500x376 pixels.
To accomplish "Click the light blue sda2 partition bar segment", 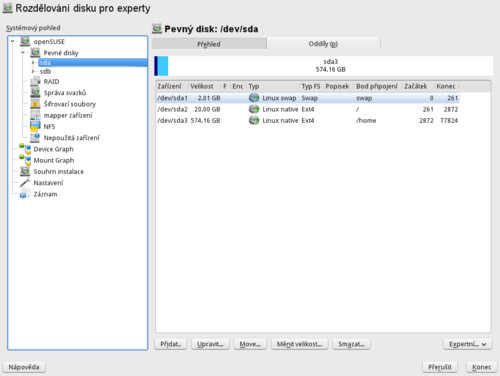I will [163, 66].
